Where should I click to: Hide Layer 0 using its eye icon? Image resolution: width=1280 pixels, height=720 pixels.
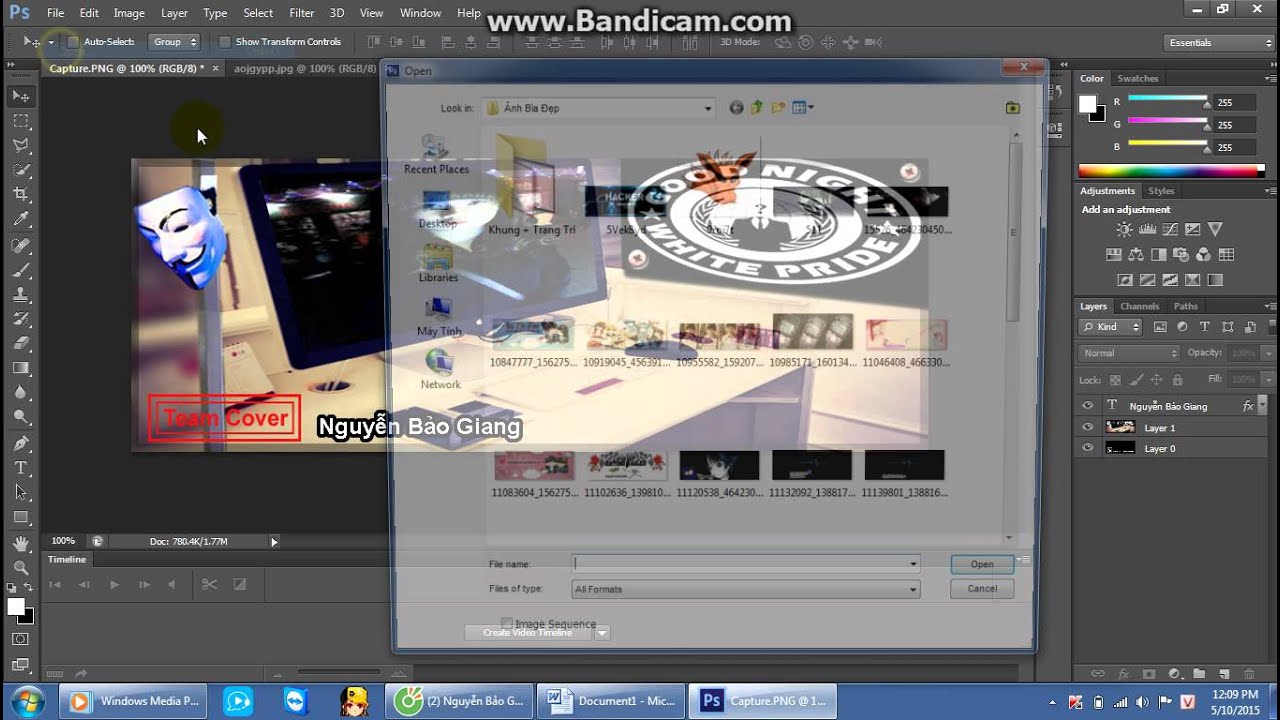pyautogui.click(x=1088, y=449)
